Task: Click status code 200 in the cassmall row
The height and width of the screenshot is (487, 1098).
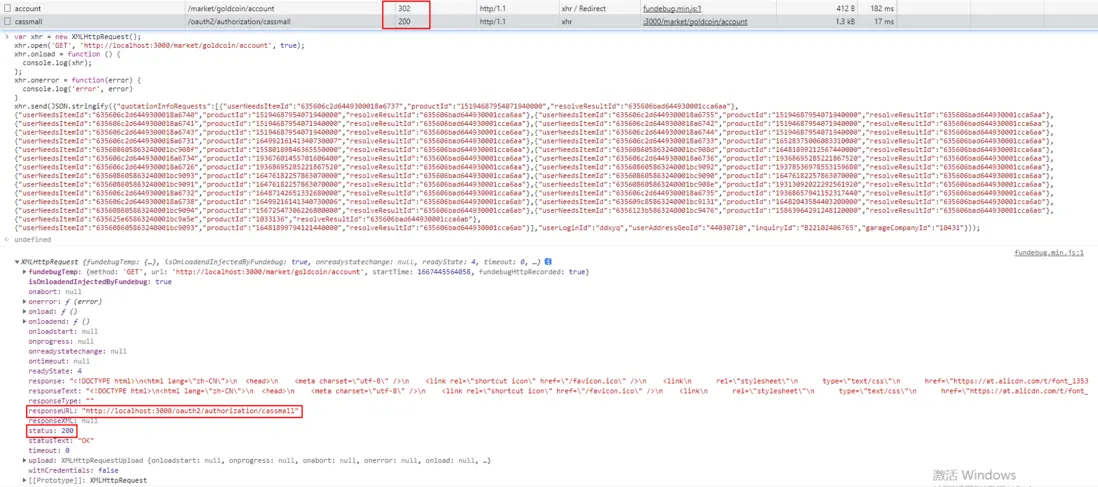Action: [x=403, y=22]
